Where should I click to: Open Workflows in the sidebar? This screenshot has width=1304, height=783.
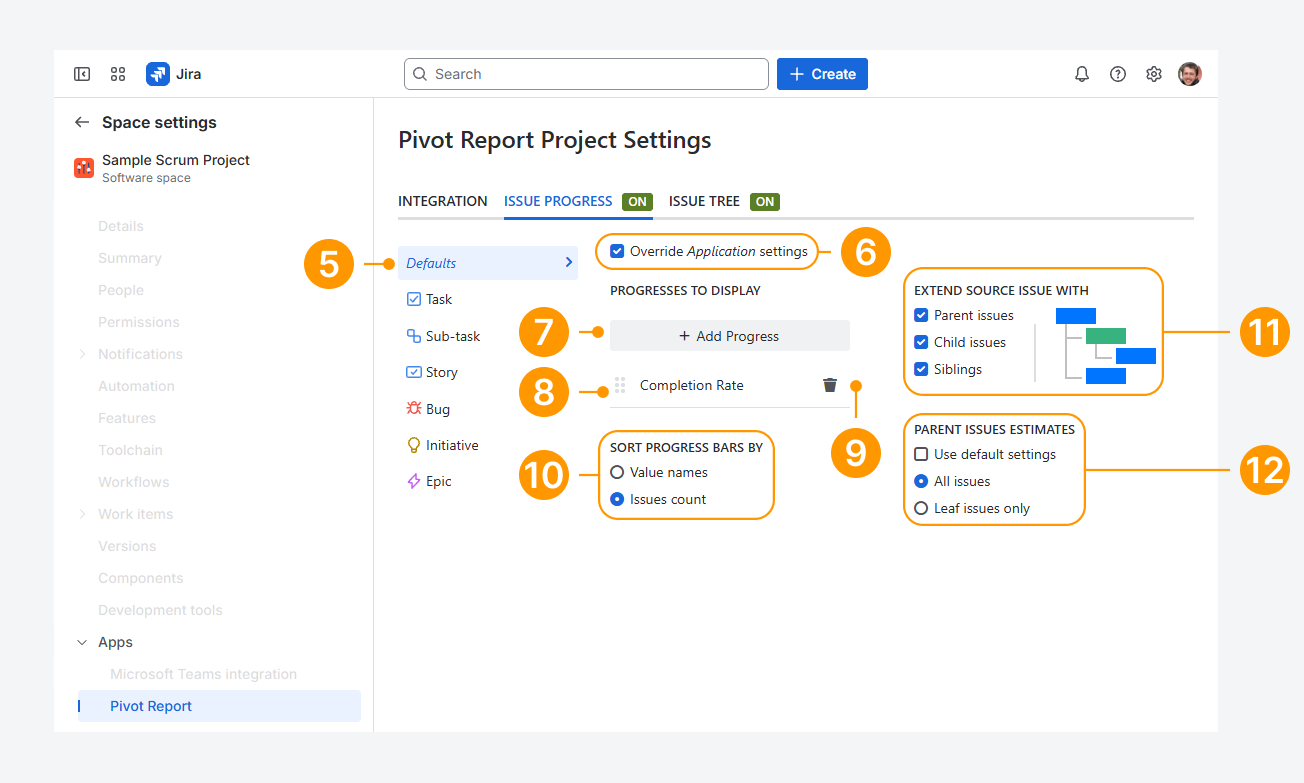[x=134, y=482]
